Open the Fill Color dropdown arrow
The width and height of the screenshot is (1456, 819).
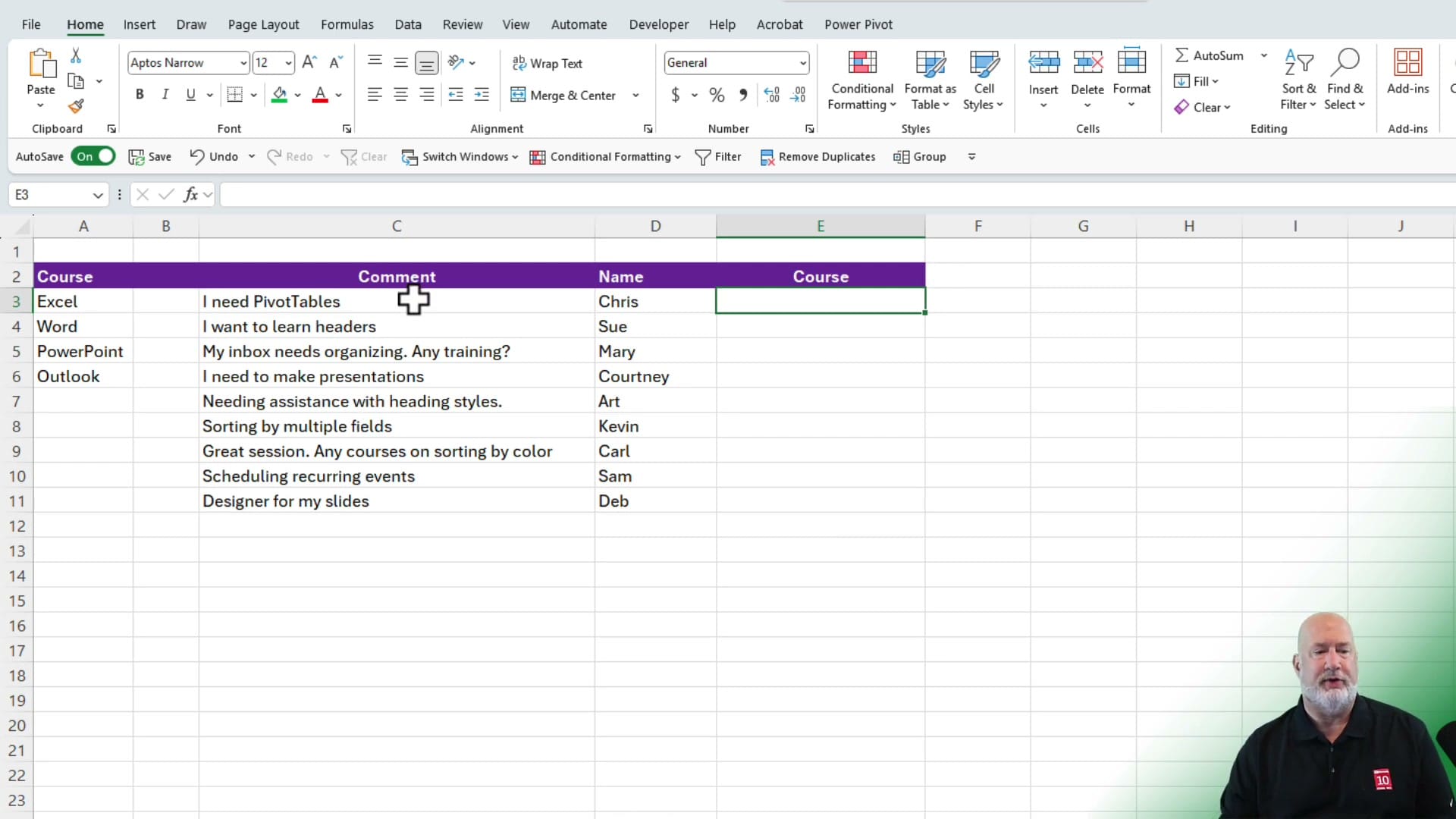297,95
